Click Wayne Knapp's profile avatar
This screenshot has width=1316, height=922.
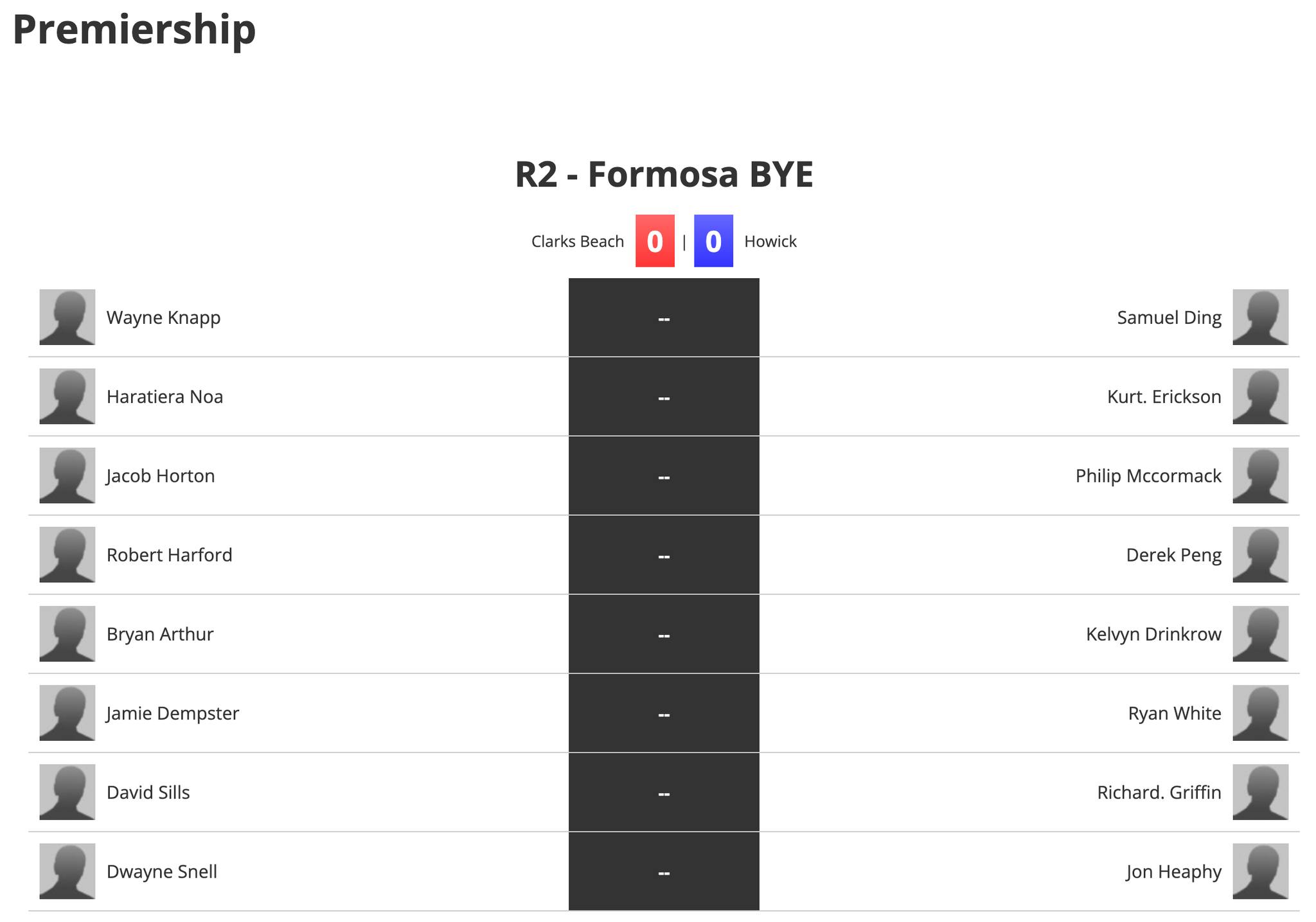pyautogui.click(x=67, y=317)
